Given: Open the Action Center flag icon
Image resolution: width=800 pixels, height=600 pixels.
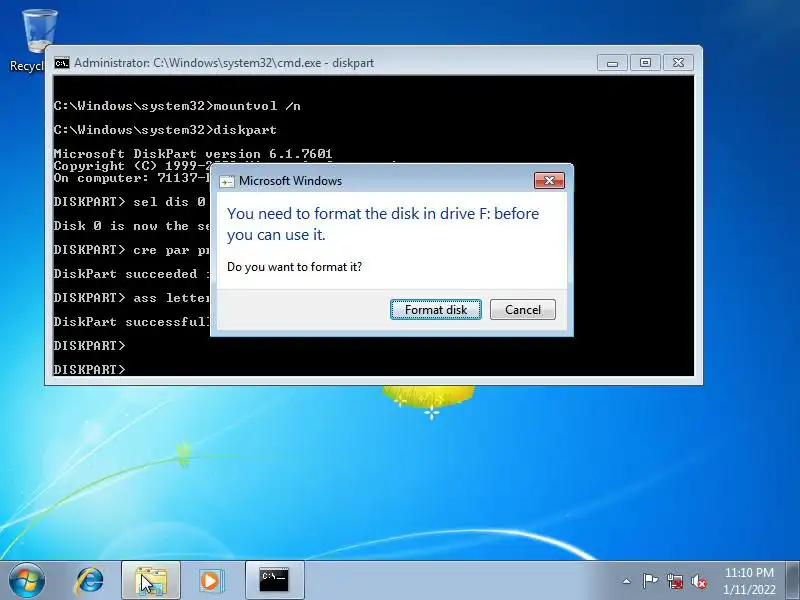Looking at the screenshot, I should [x=649, y=581].
